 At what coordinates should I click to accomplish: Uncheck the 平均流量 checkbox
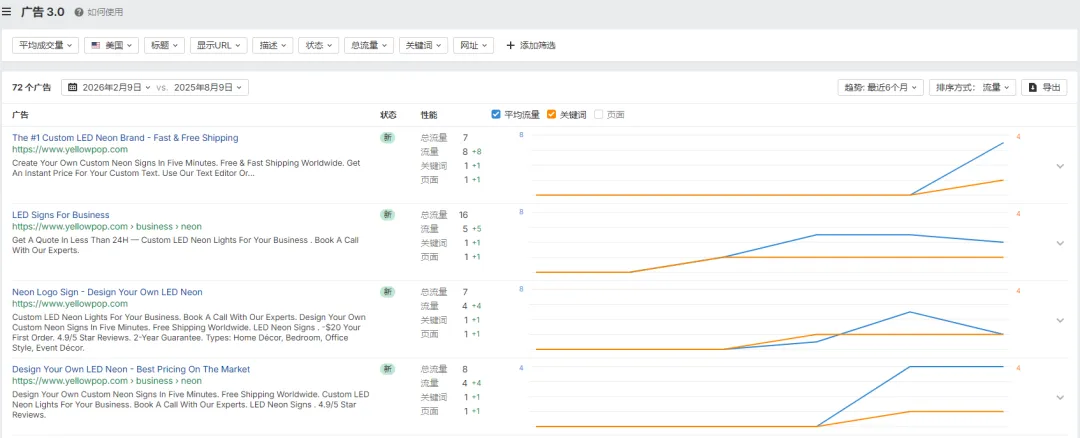point(497,115)
